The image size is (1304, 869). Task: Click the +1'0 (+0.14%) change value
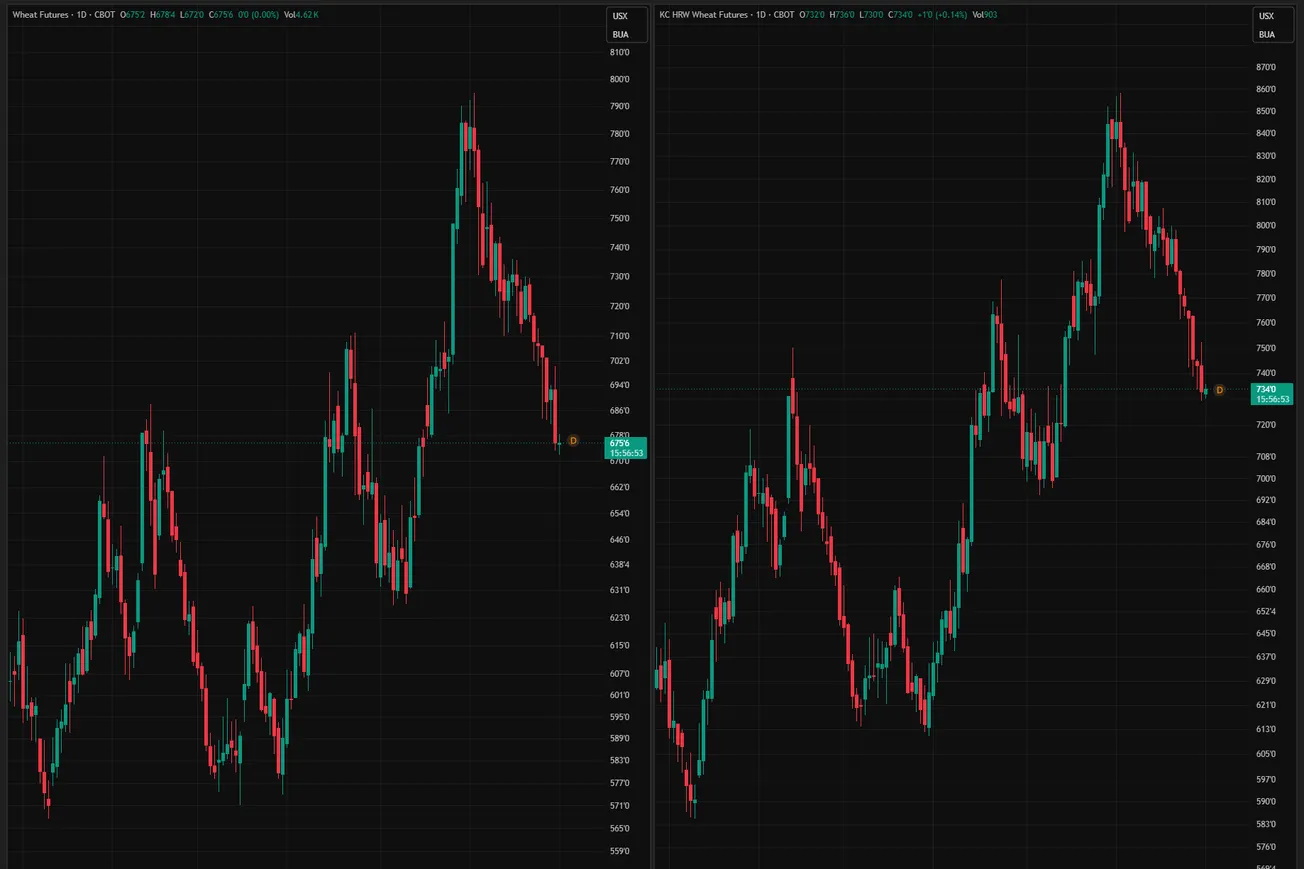click(x=942, y=15)
